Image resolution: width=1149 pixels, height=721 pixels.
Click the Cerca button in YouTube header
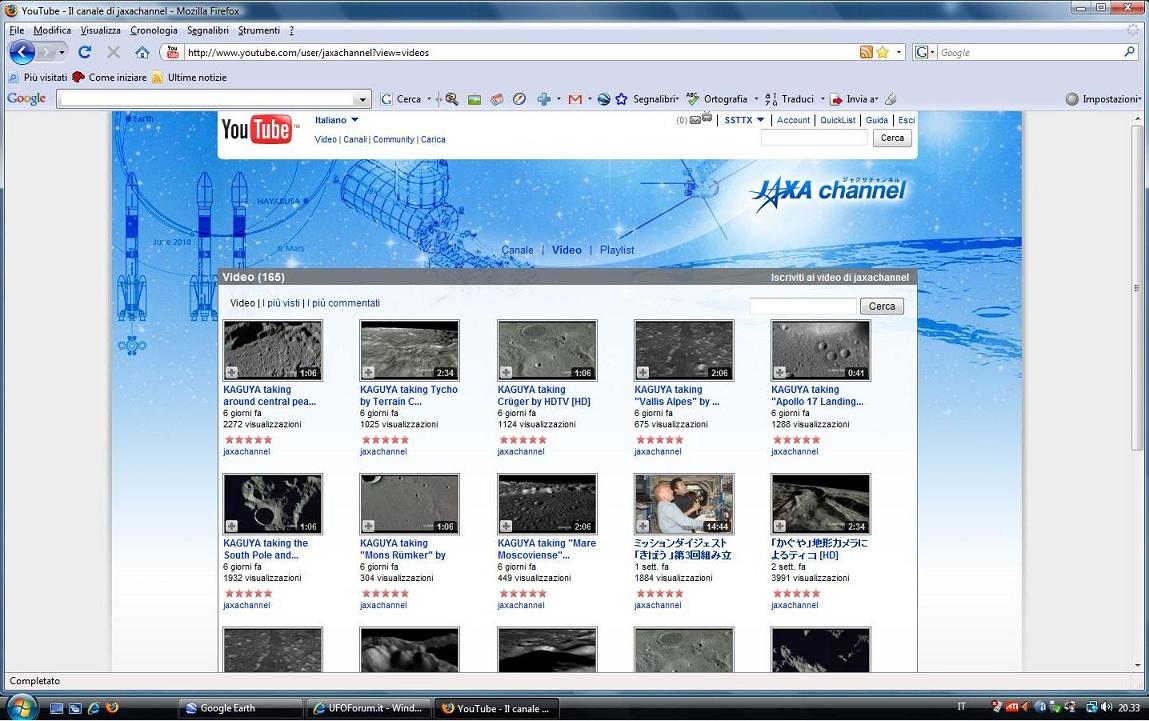(x=892, y=138)
